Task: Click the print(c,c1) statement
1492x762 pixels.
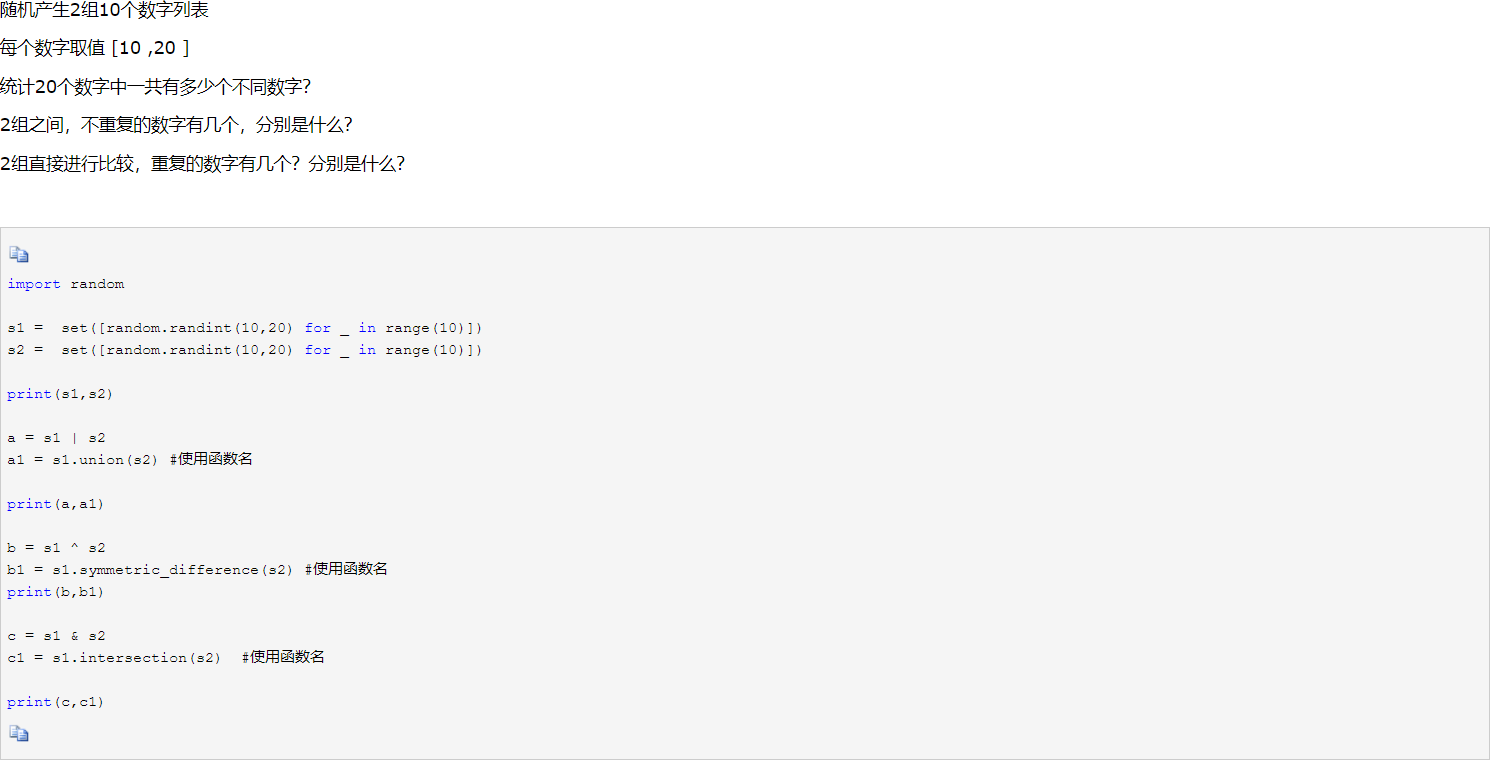Action: coord(56,702)
